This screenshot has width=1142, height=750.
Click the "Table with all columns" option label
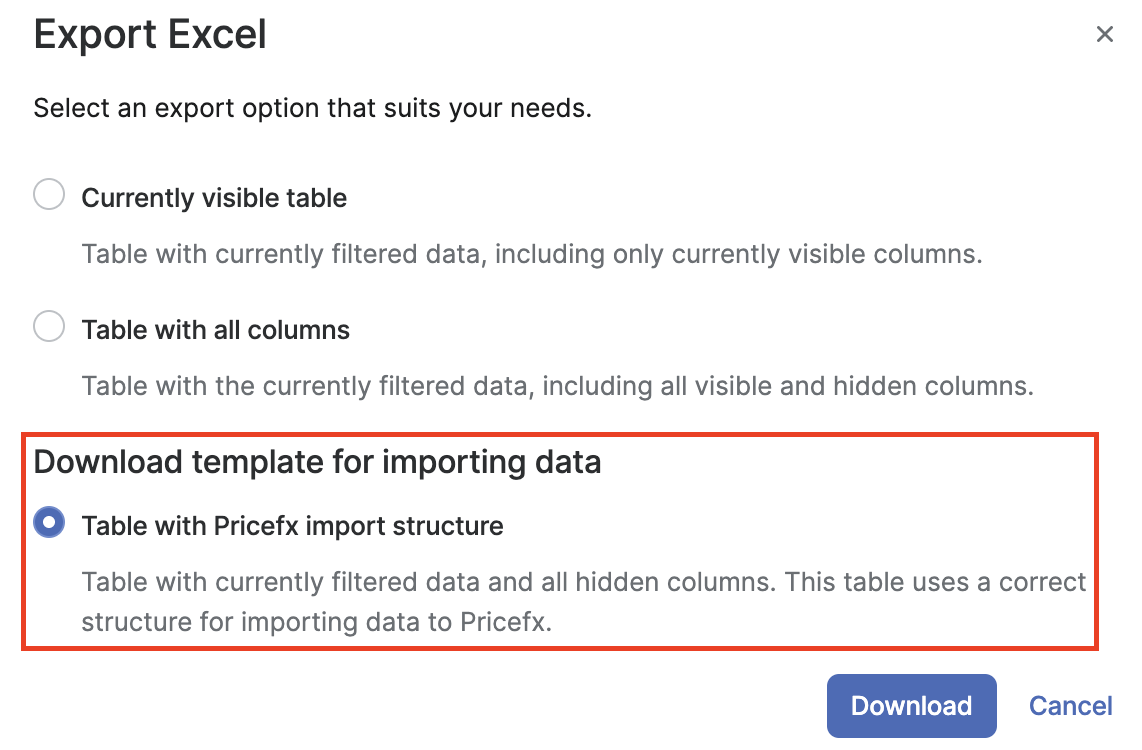click(x=216, y=330)
